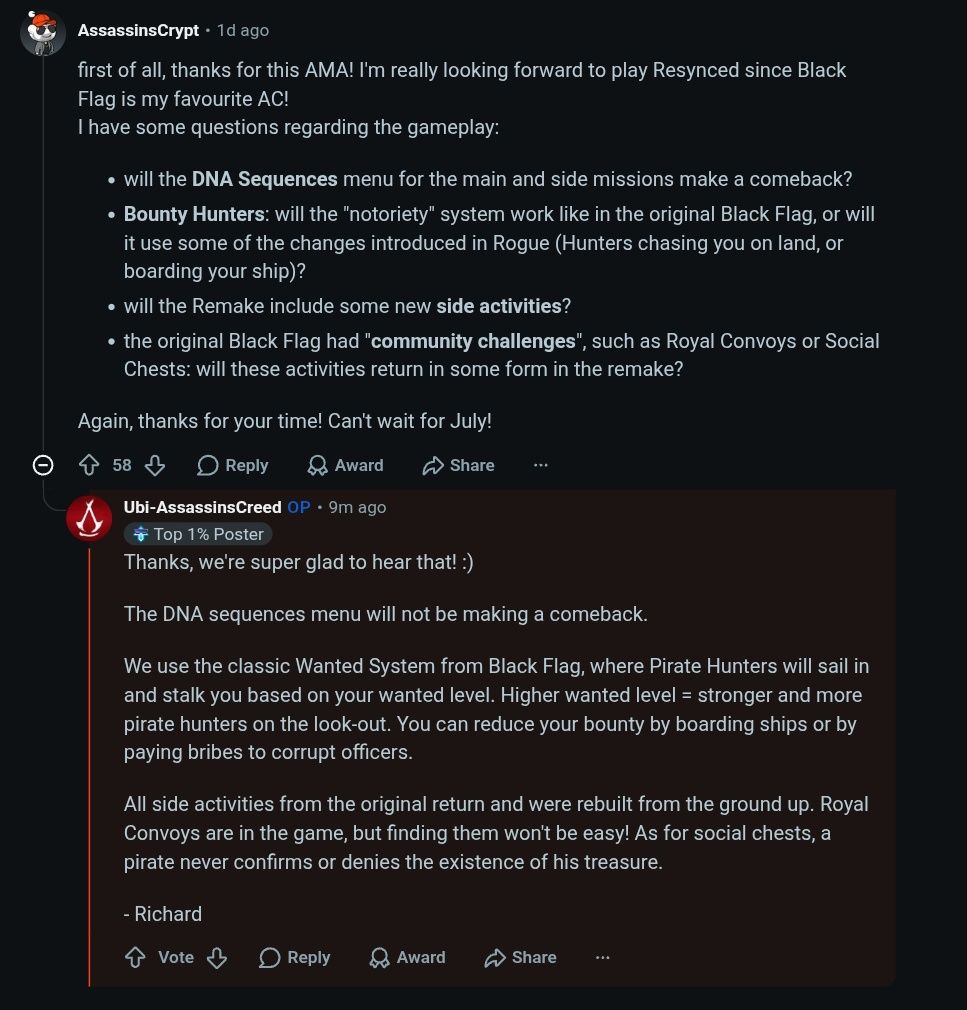Open the 9m ago reply timestamp permalink
The width and height of the screenshot is (967, 1010).
point(358,507)
